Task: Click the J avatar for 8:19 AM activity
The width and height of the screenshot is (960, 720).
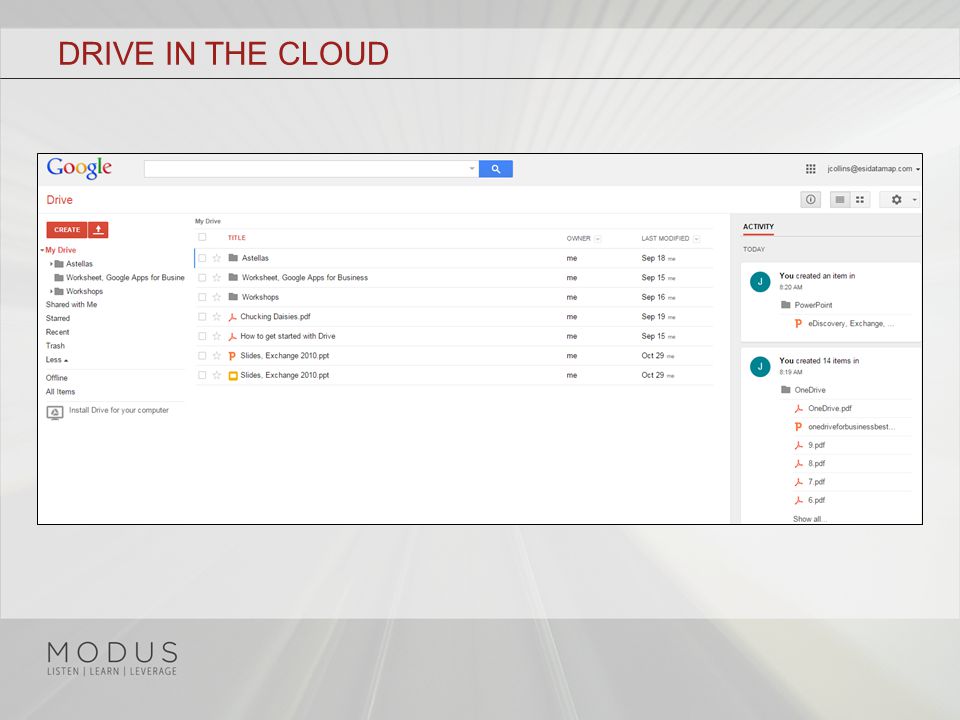Action: point(760,367)
